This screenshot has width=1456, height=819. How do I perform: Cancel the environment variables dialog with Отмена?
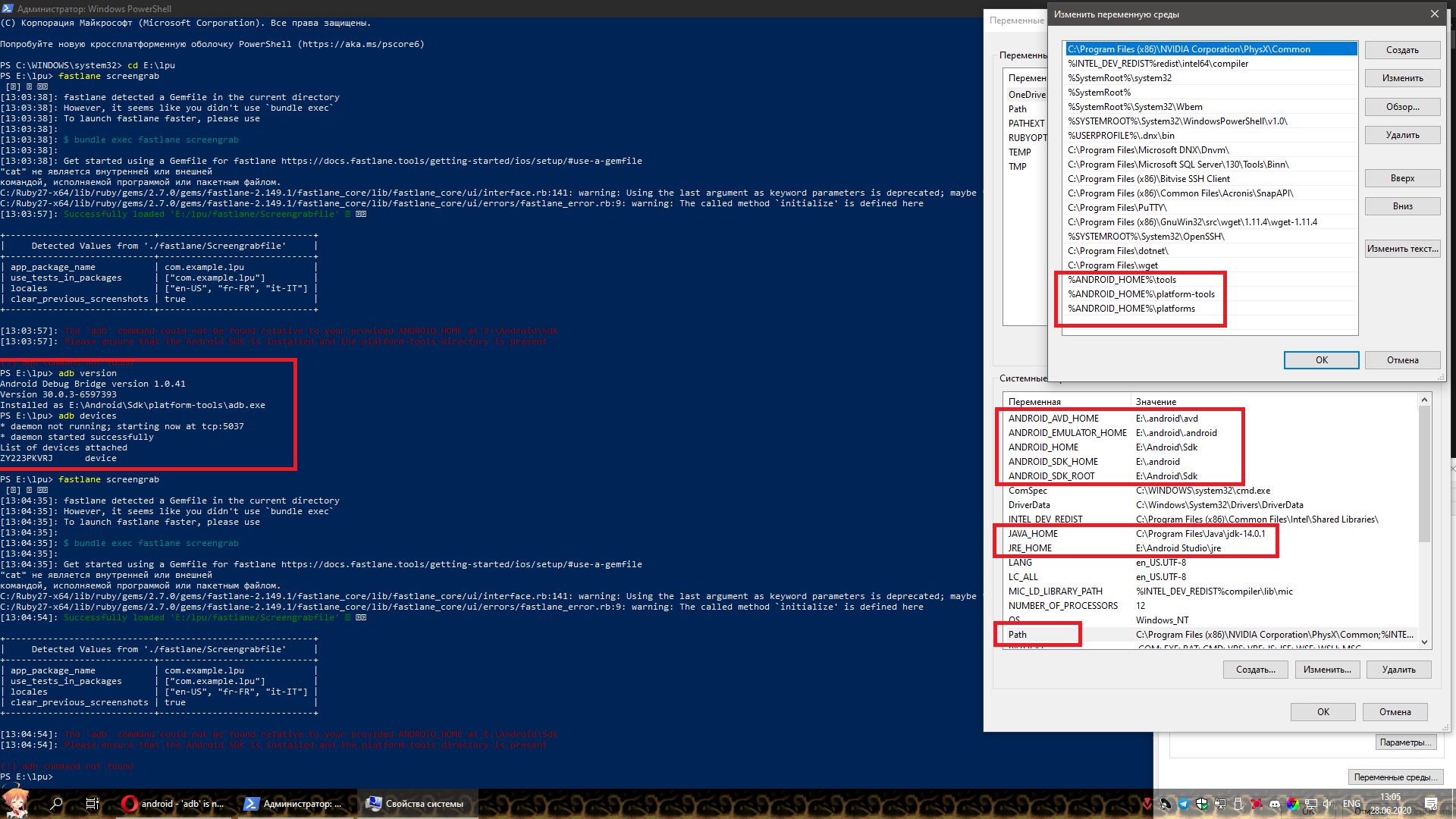(x=1395, y=711)
